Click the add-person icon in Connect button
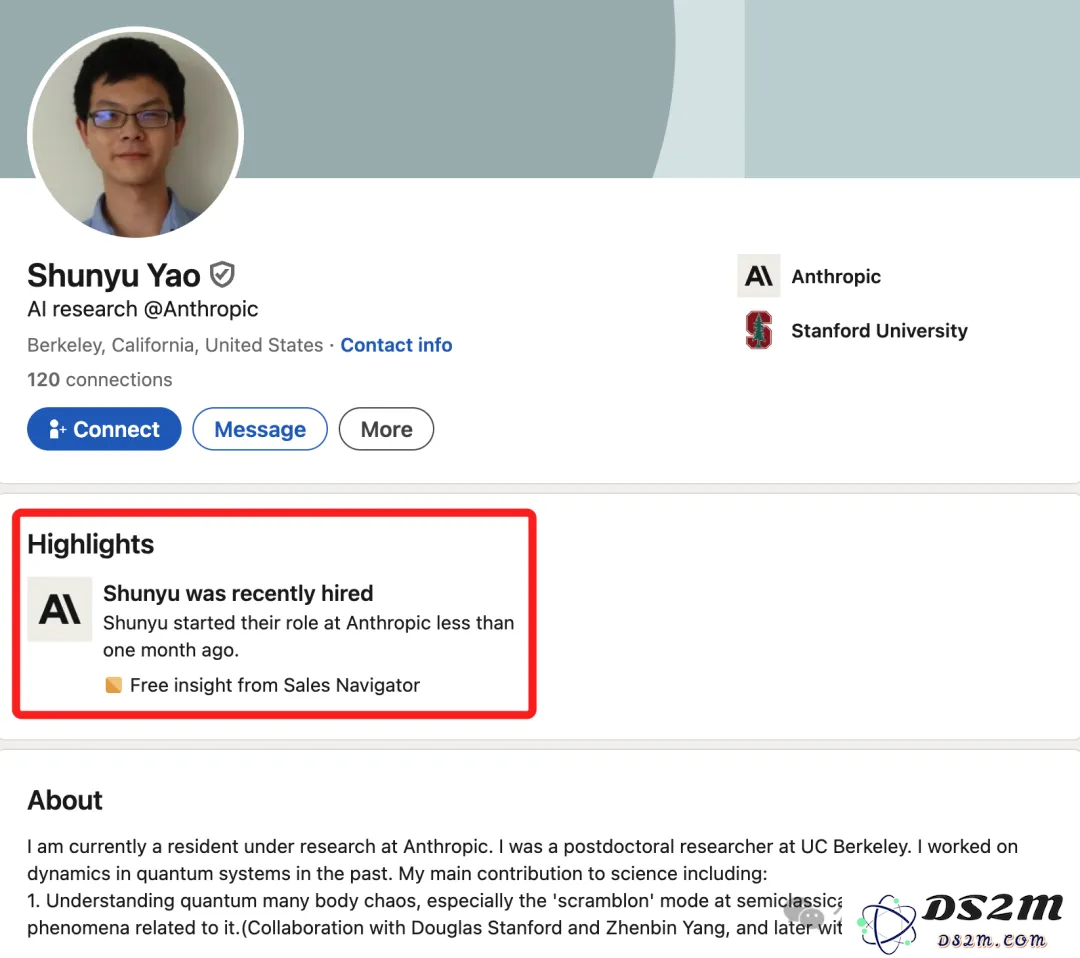This screenshot has width=1080, height=958. [x=57, y=429]
